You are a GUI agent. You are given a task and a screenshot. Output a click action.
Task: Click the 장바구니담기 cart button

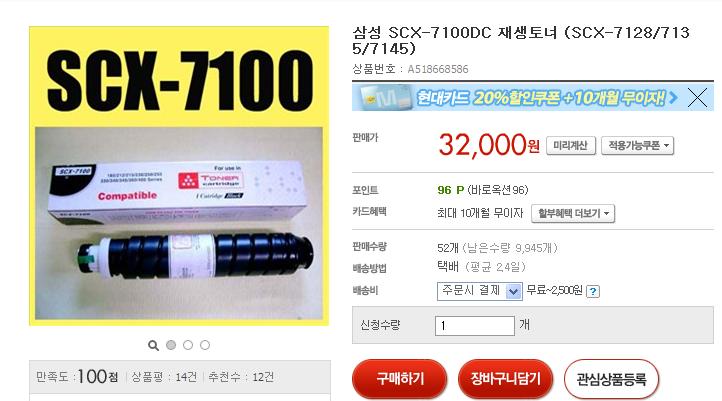[505, 379]
